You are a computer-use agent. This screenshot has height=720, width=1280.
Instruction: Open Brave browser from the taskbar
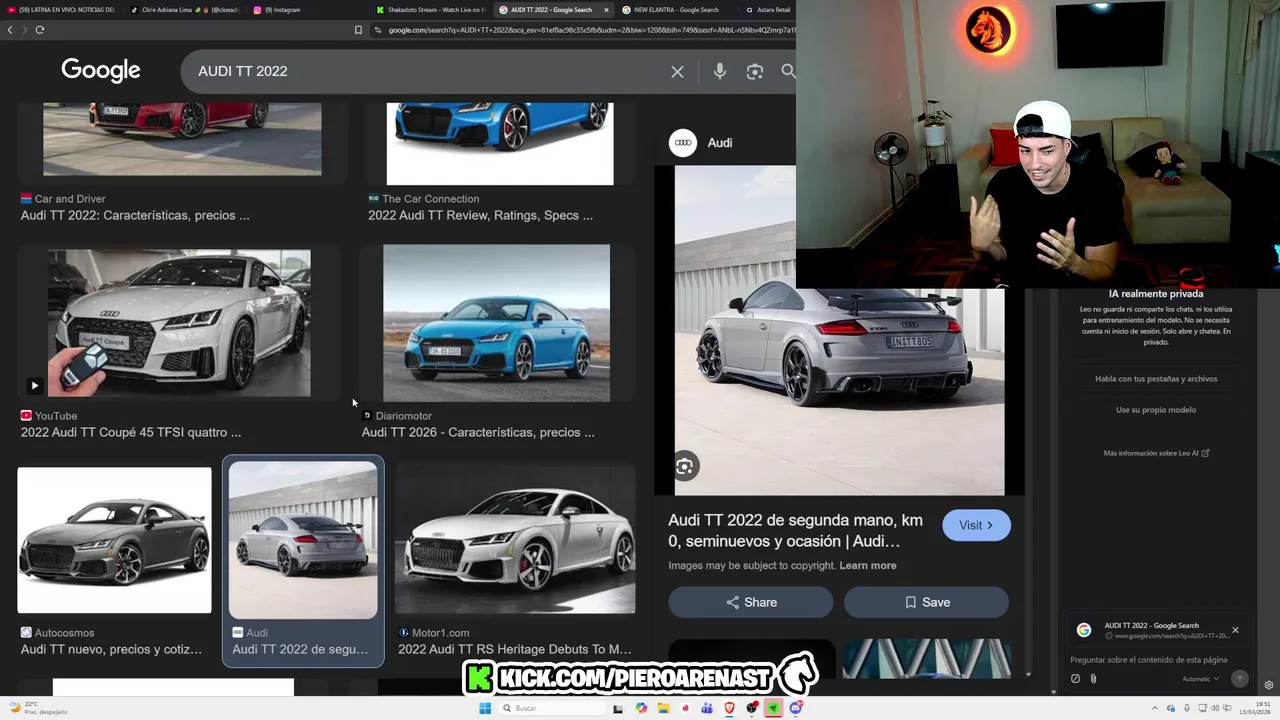729,708
